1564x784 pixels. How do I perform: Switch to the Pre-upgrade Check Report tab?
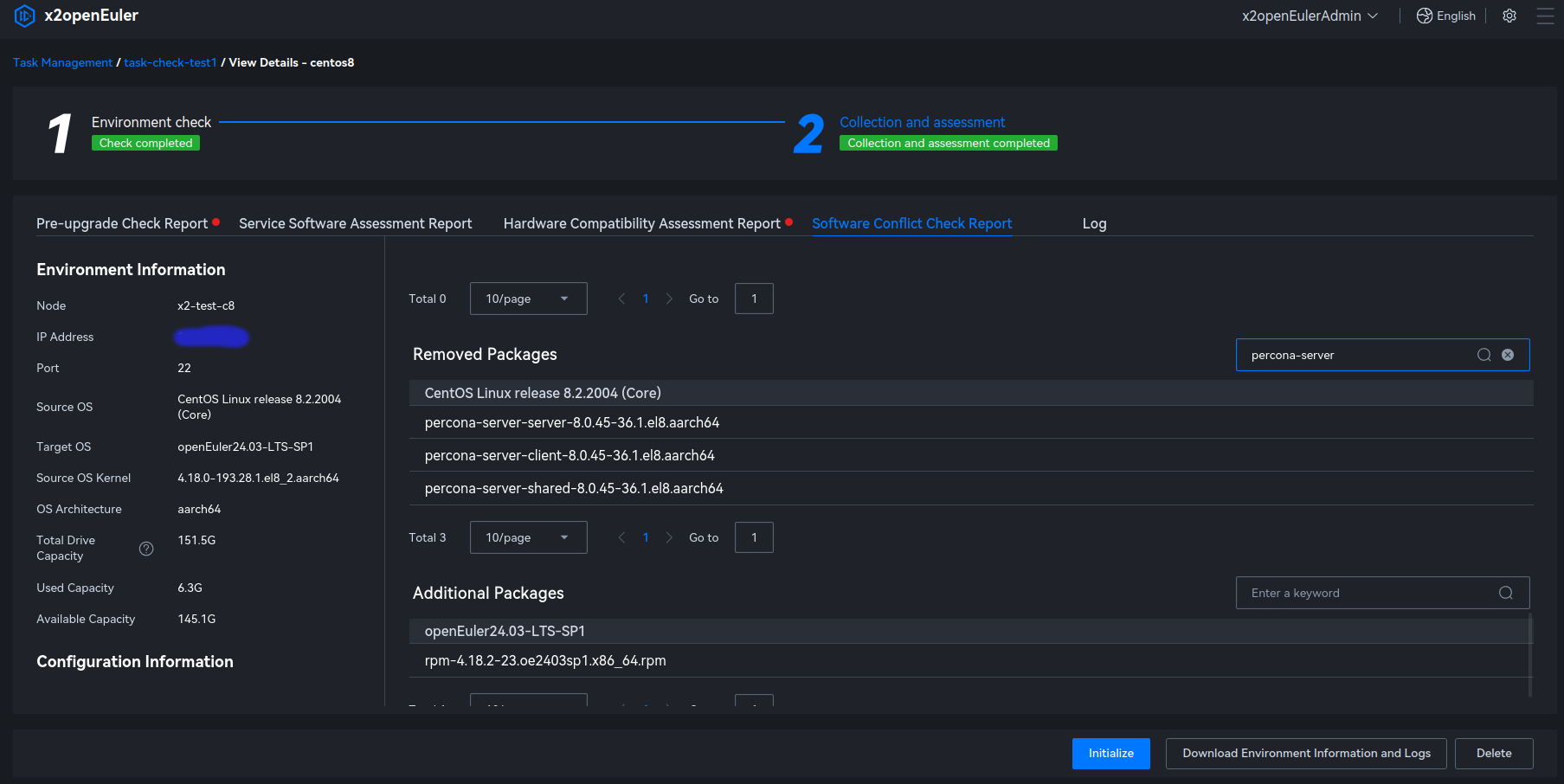(x=122, y=223)
